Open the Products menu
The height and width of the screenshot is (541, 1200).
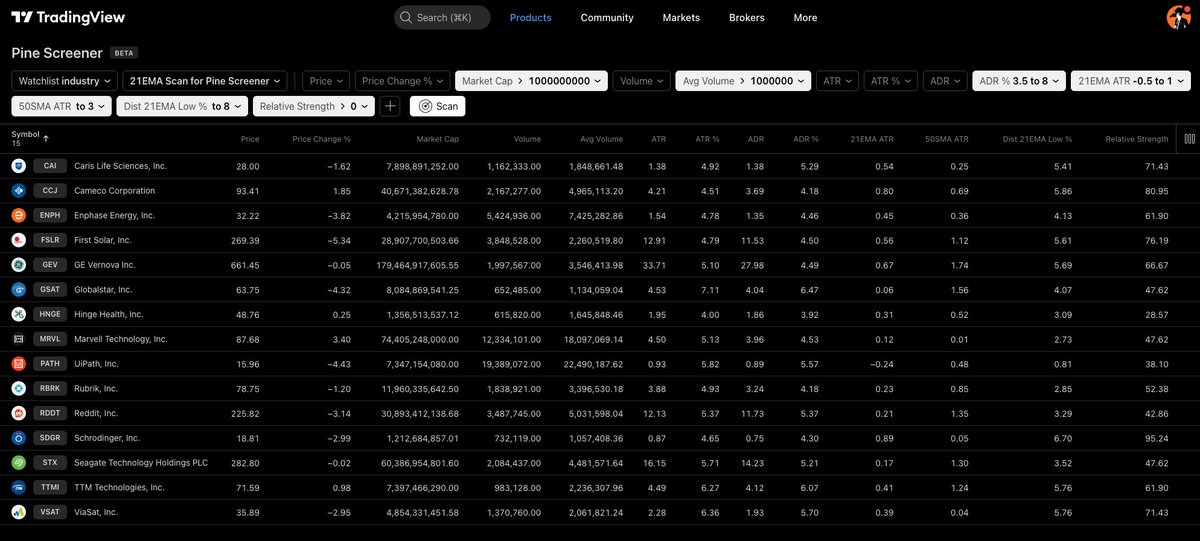point(530,17)
